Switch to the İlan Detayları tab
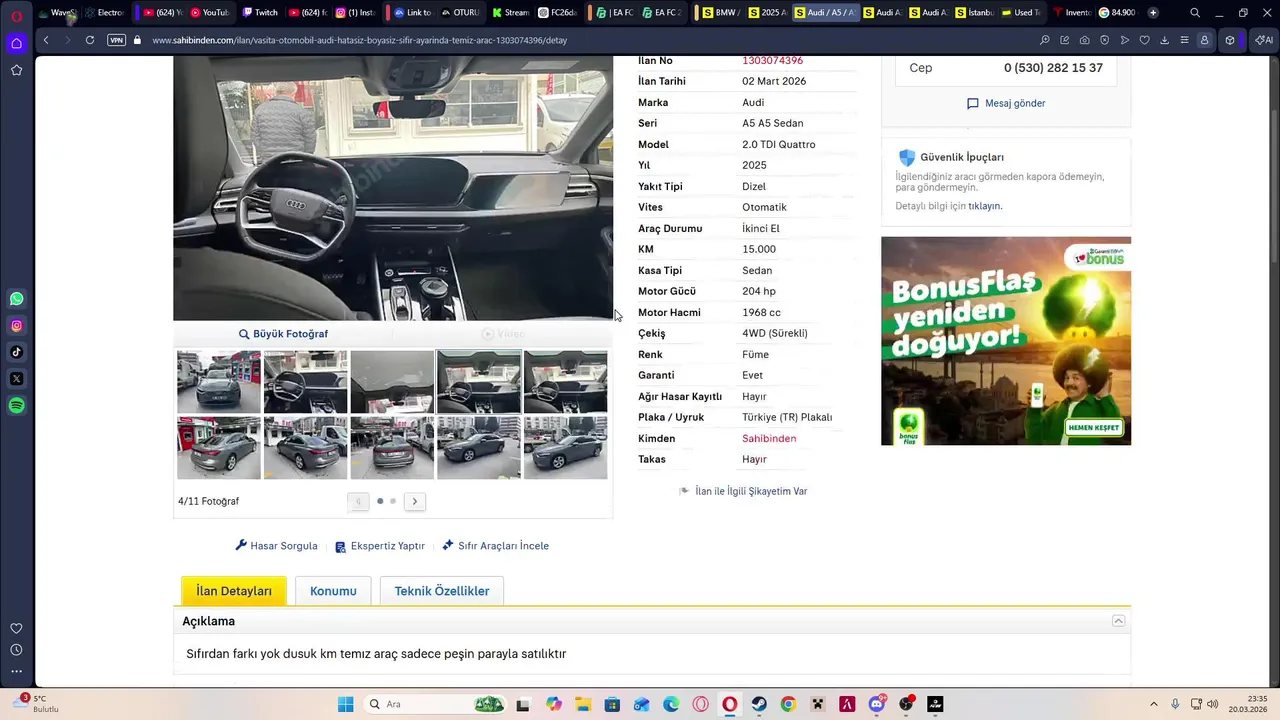 (234, 591)
